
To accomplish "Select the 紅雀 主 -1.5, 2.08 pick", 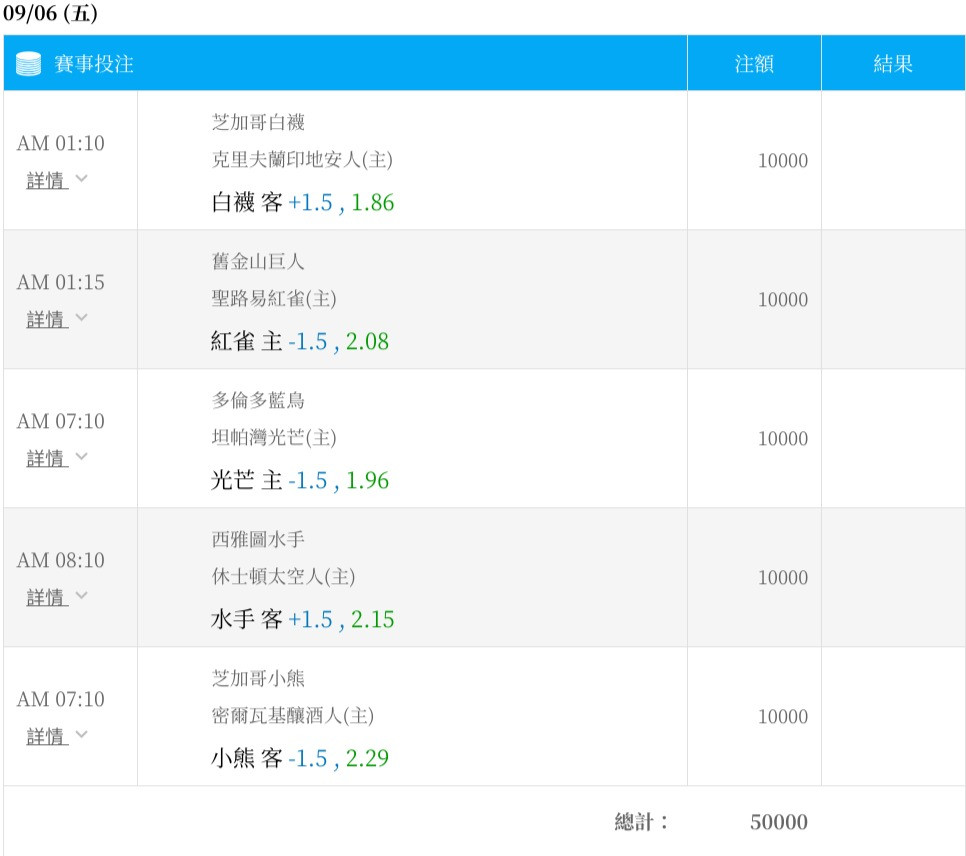I will click(300, 341).
